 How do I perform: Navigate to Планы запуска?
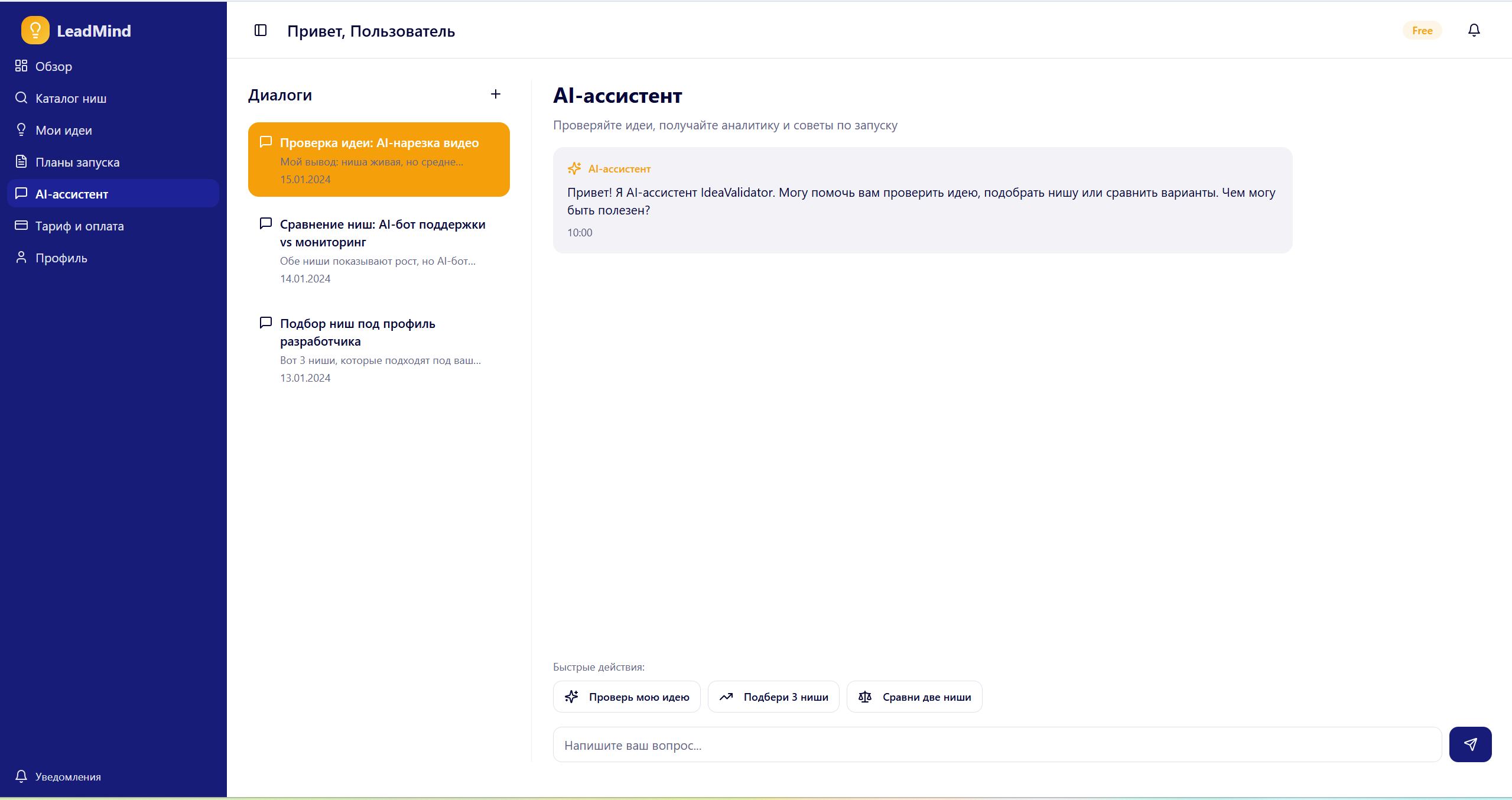click(x=77, y=162)
